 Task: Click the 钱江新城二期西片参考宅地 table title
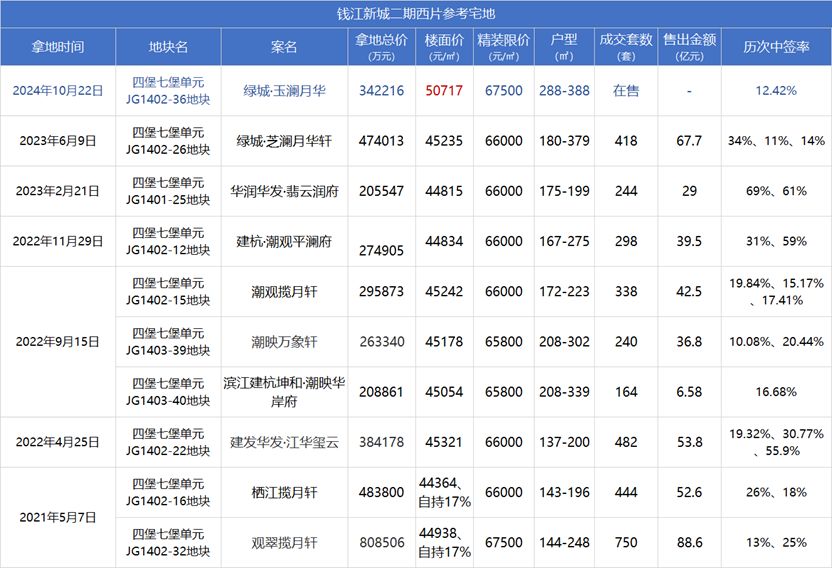point(416,14)
